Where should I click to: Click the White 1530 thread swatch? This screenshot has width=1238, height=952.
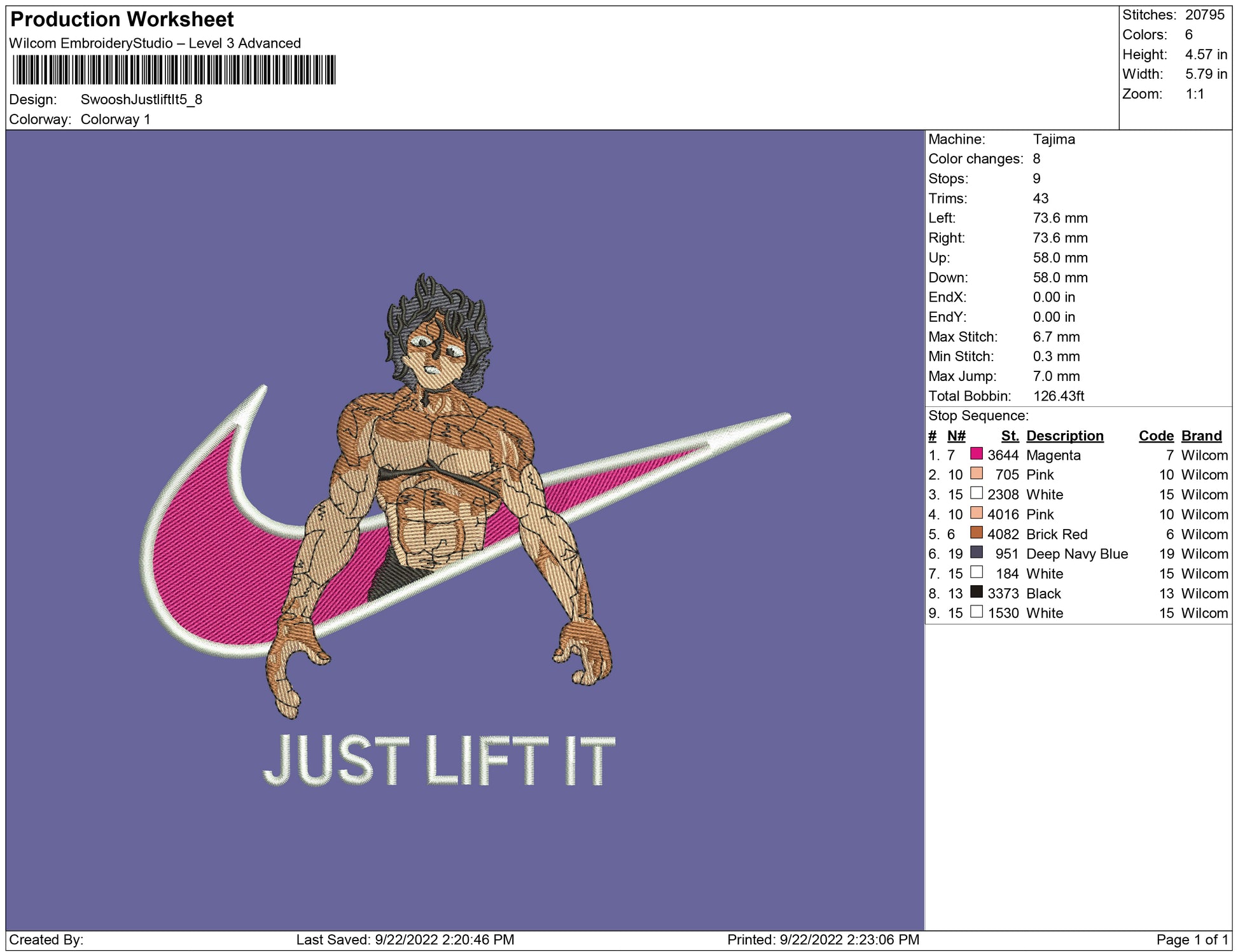(x=976, y=612)
